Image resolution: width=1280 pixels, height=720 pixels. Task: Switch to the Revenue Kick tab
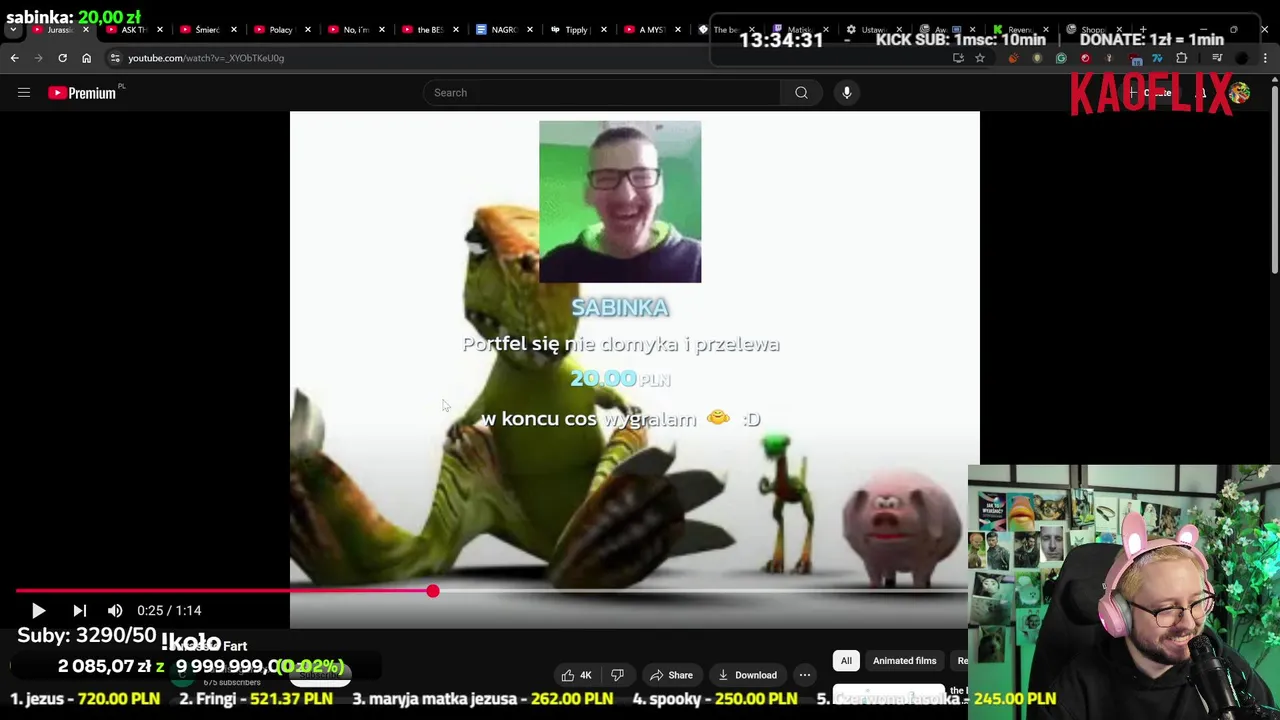[x=1019, y=30]
